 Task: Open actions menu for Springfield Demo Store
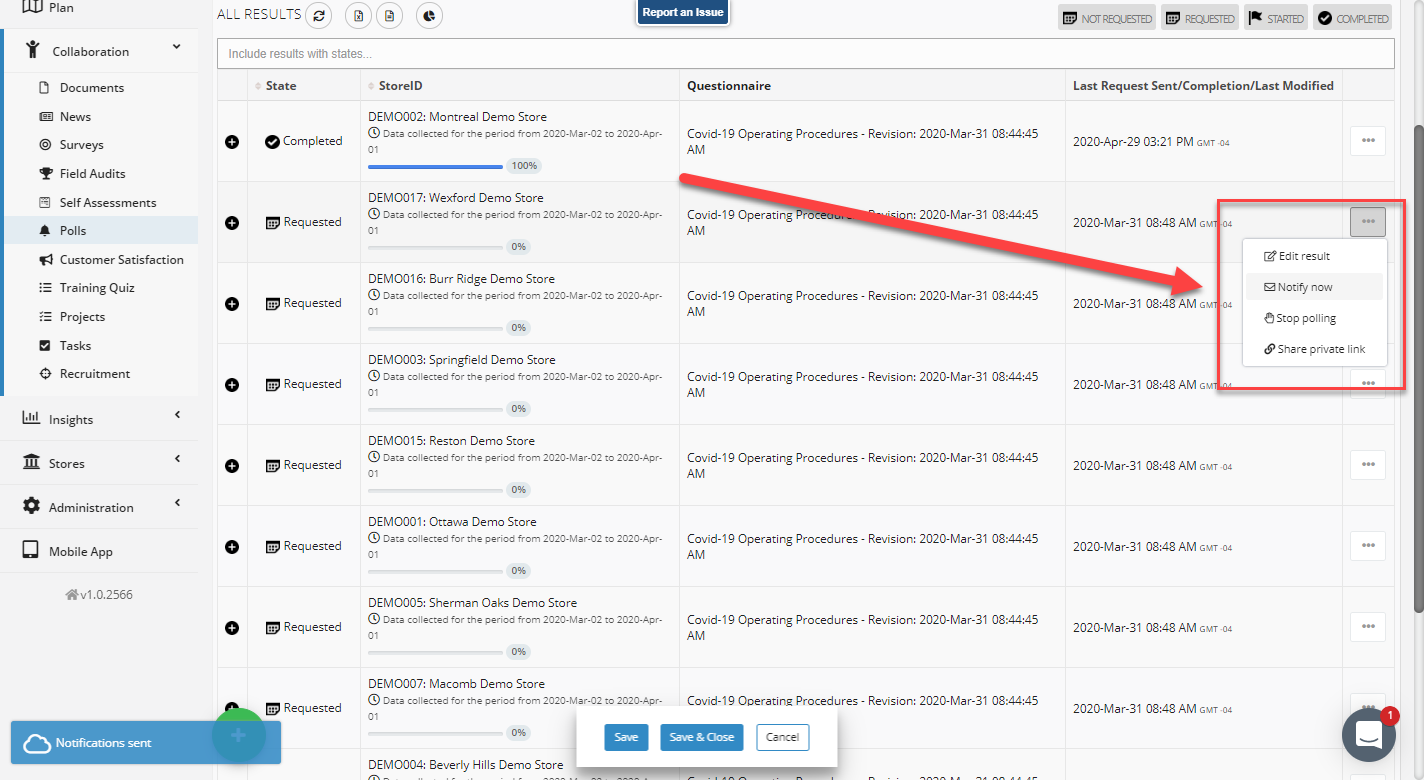(x=1368, y=384)
